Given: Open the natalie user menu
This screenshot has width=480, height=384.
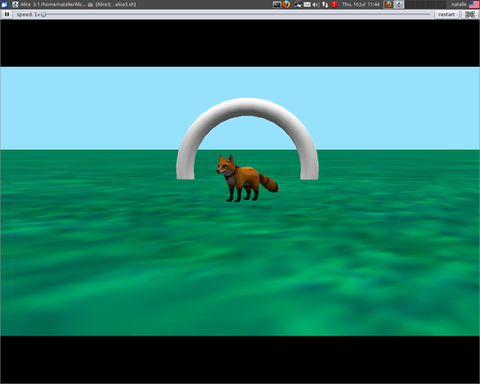Looking at the screenshot, I should pyautogui.click(x=459, y=4).
